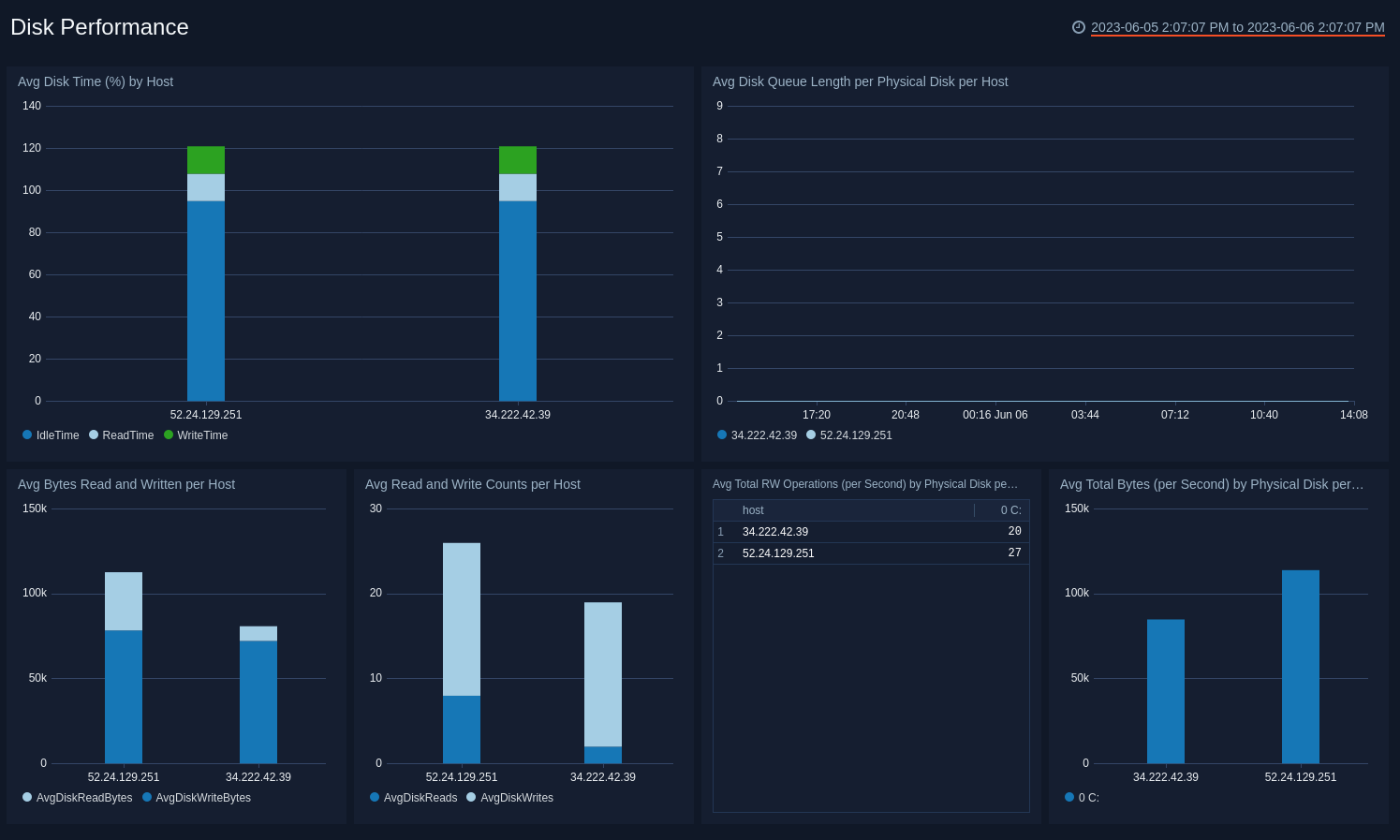Click 34.222.42.39 label under Disk Time chart
1400x840 pixels.
(x=518, y=415)
